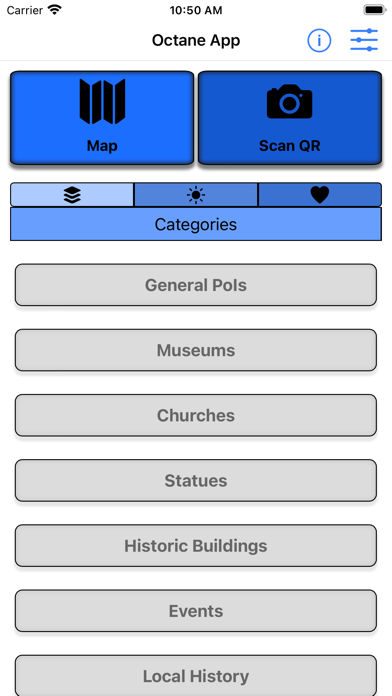Open the Museums category
Screen dimensions: 392x696
[196, 350]
